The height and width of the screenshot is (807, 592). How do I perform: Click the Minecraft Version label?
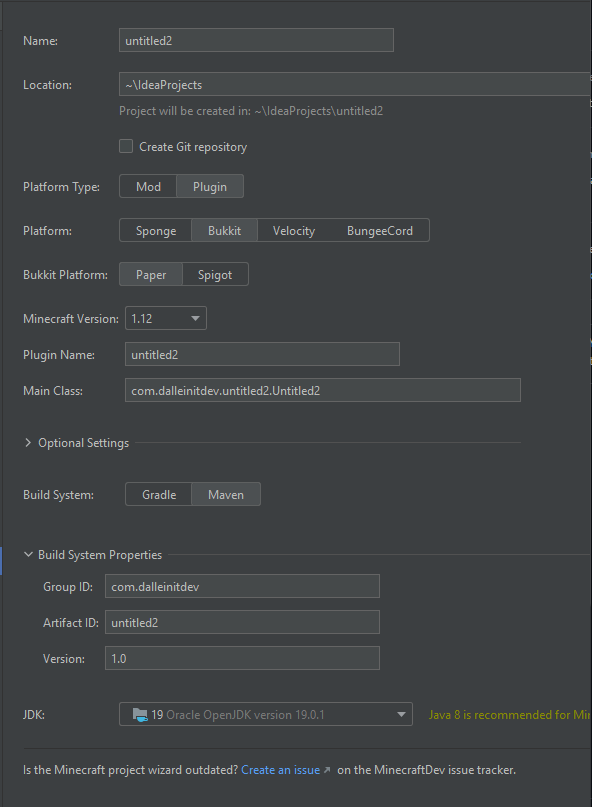[x=71, y=319]
